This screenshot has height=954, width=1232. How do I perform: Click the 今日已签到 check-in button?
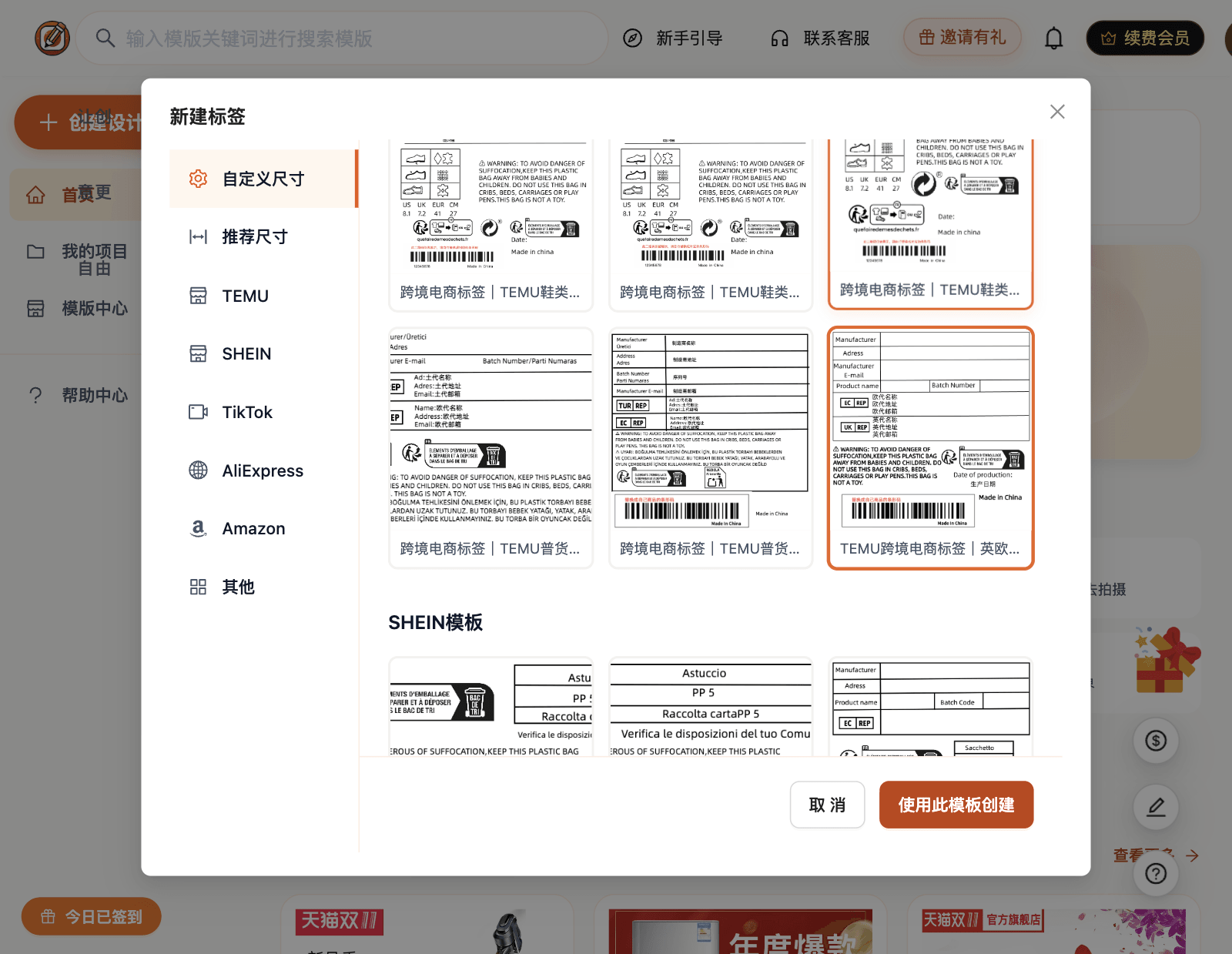(x=92, y=916)
